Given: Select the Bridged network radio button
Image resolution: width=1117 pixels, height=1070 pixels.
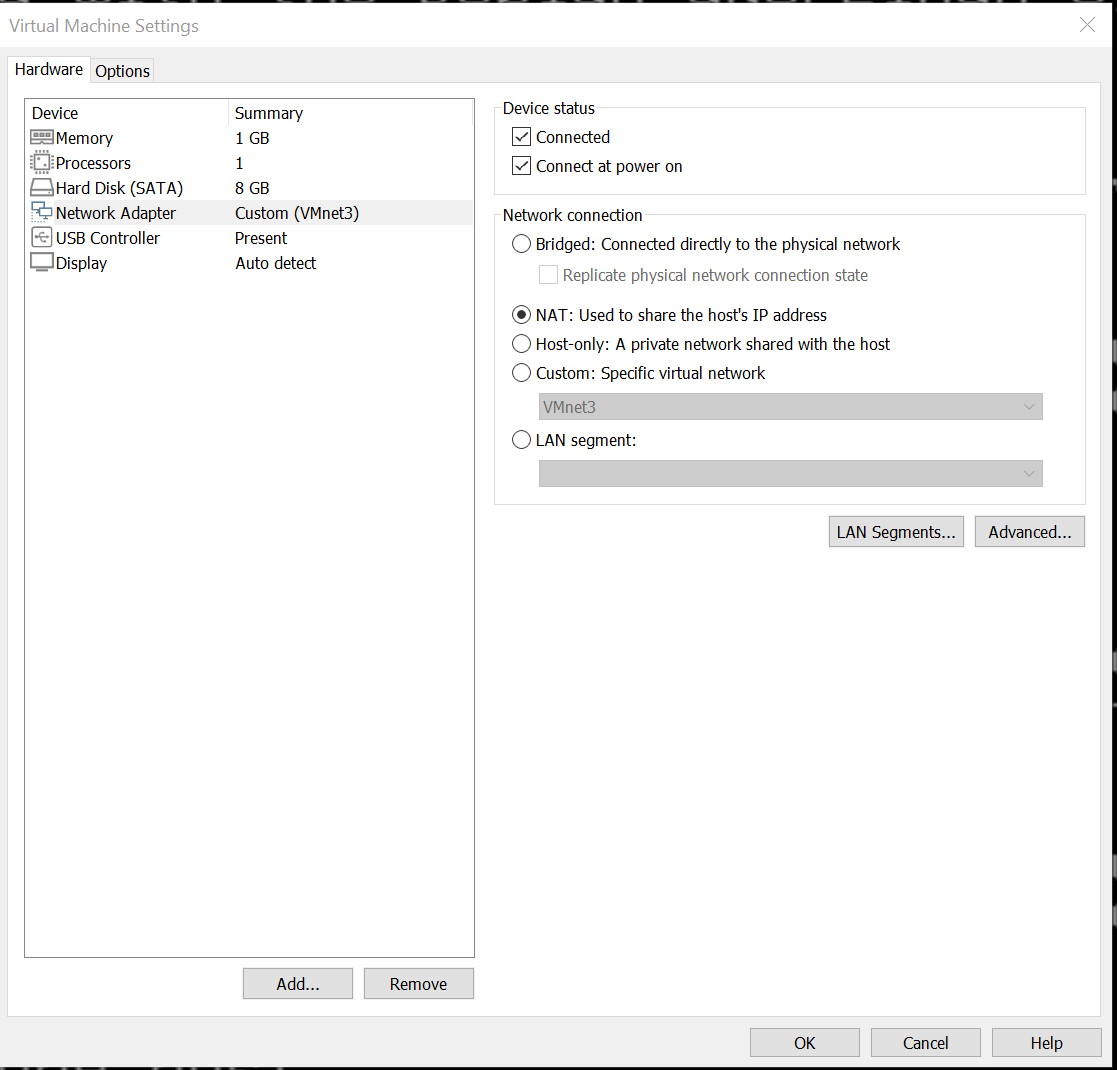Looking at the screenshot, I should pos(521,244).
